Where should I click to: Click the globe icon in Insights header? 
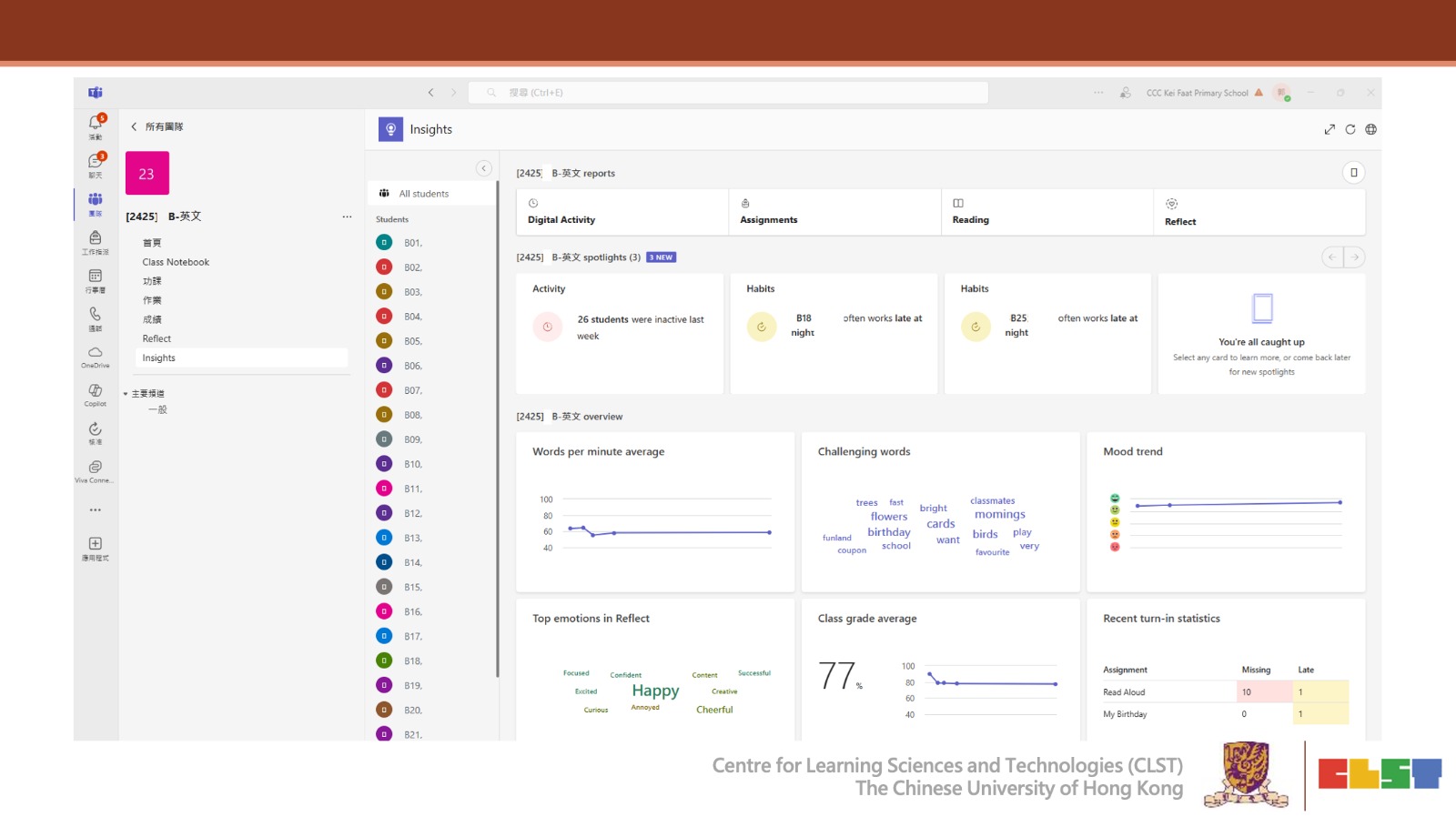1370,129
